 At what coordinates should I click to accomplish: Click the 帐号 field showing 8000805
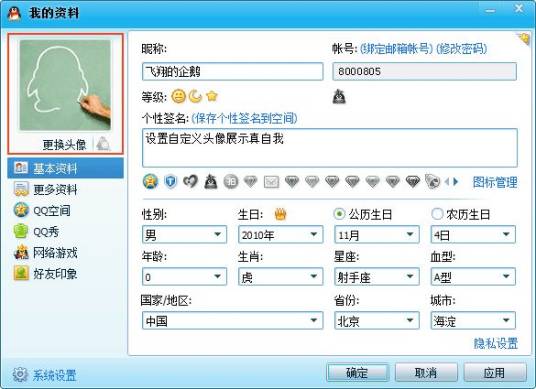(x=425, y=71)
